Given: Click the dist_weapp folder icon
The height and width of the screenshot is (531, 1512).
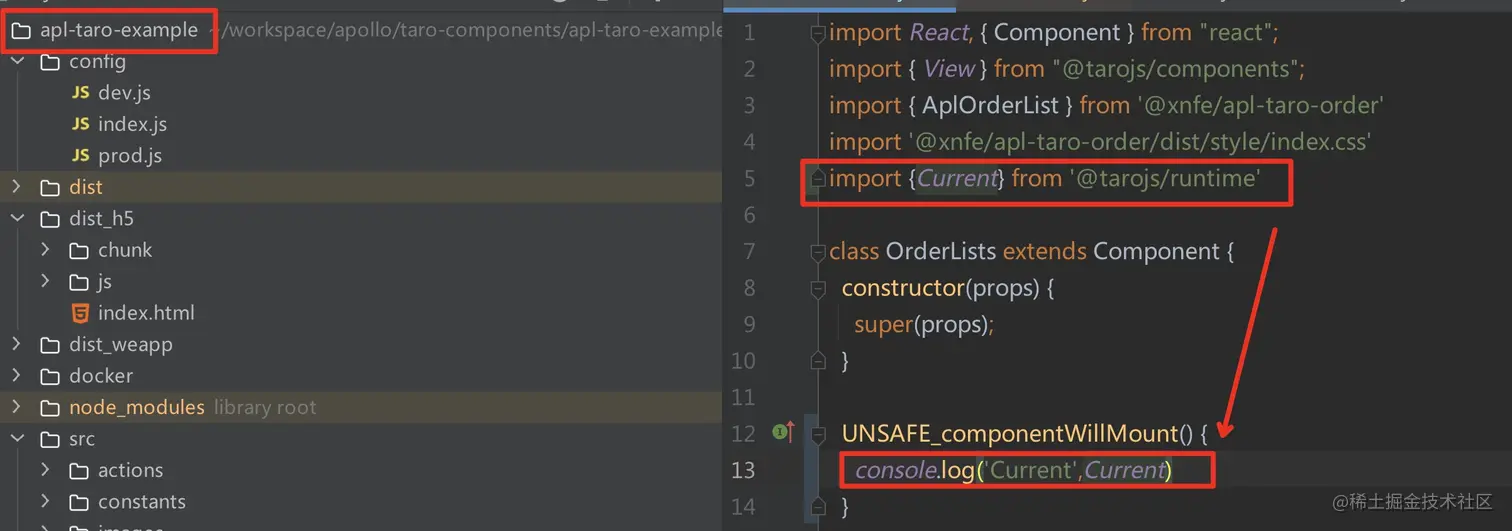Looking at the screenshot, I should click(50, 345).
